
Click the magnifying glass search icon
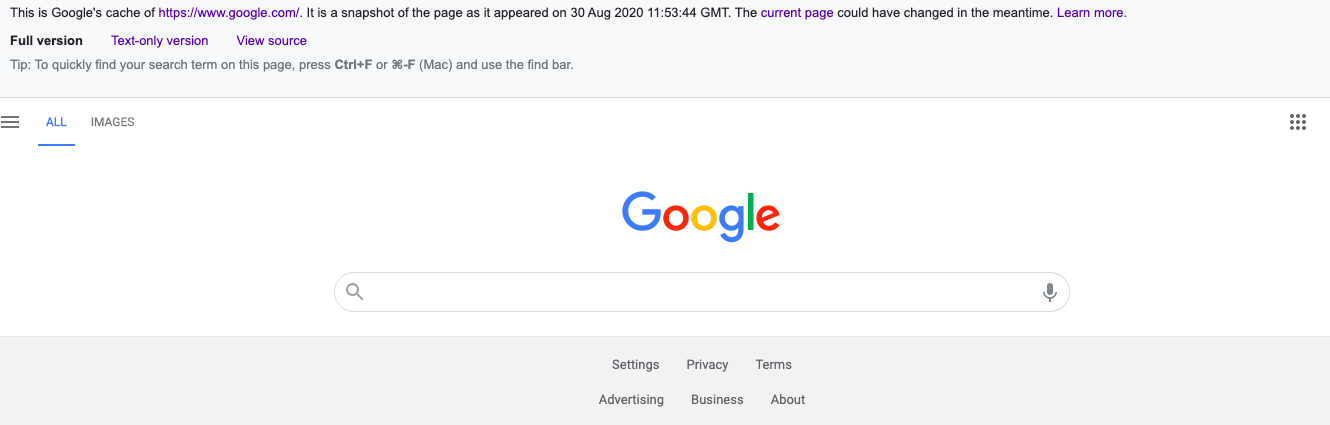coord(355,292)
